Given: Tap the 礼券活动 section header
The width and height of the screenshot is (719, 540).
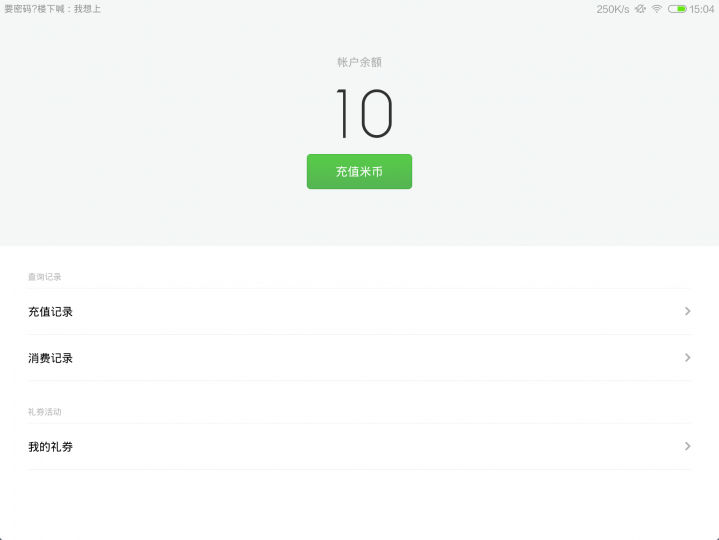Looking at the screenshot, I should pyautogui.click(x=44, y=412).
